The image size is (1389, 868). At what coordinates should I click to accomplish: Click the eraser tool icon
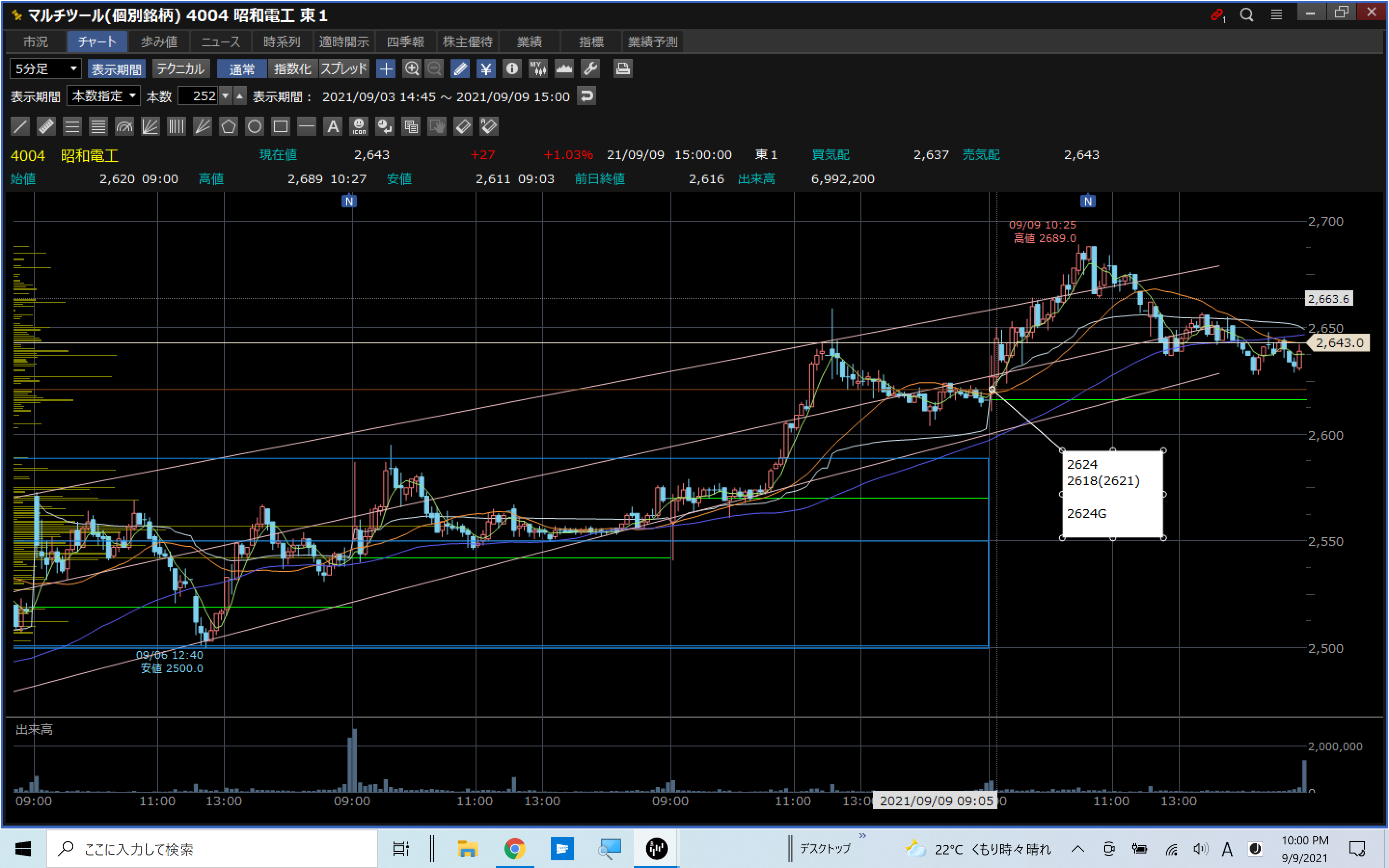(x=463, y=126)
